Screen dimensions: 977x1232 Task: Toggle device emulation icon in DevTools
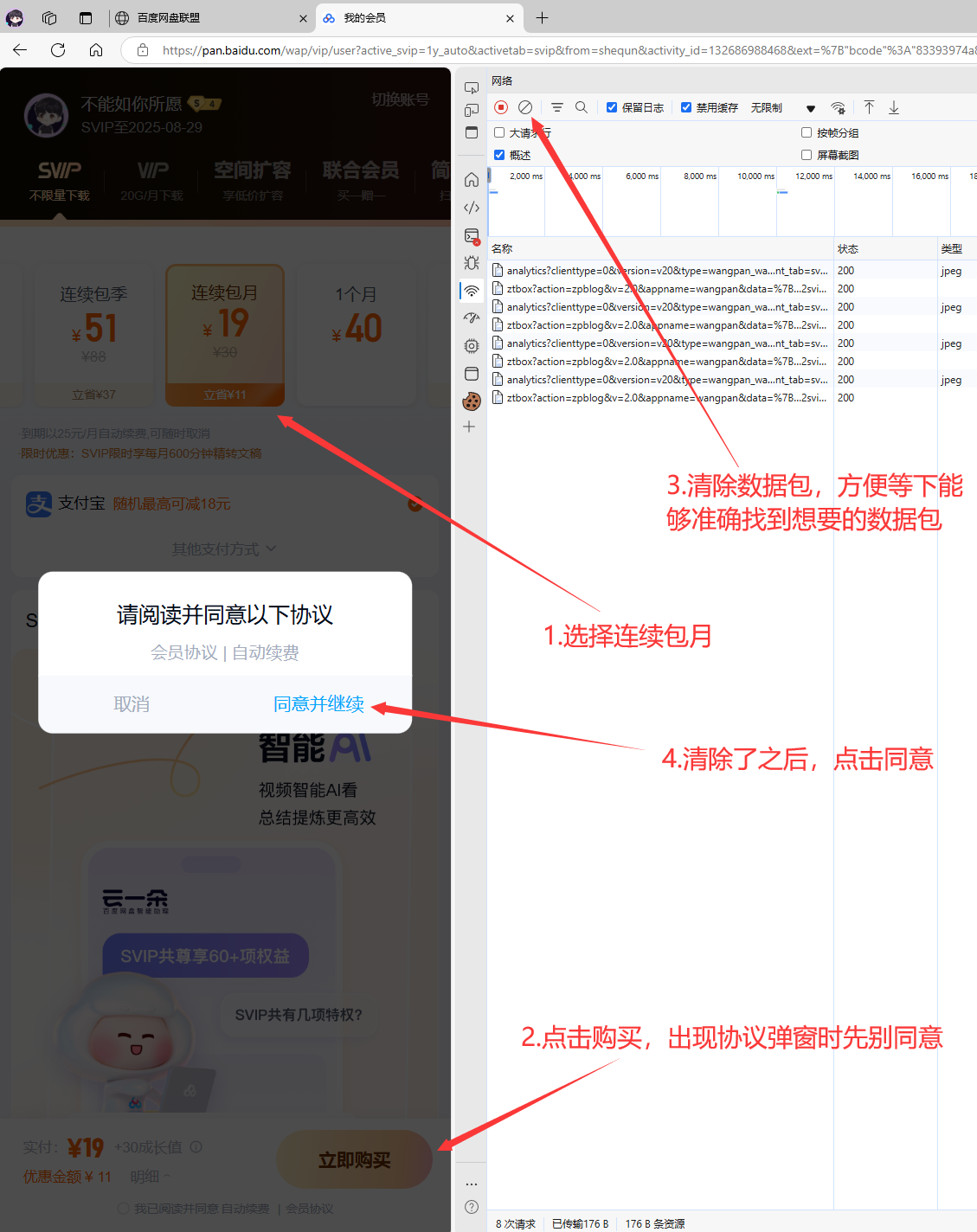pyautogui.click(x=472, y=111)
